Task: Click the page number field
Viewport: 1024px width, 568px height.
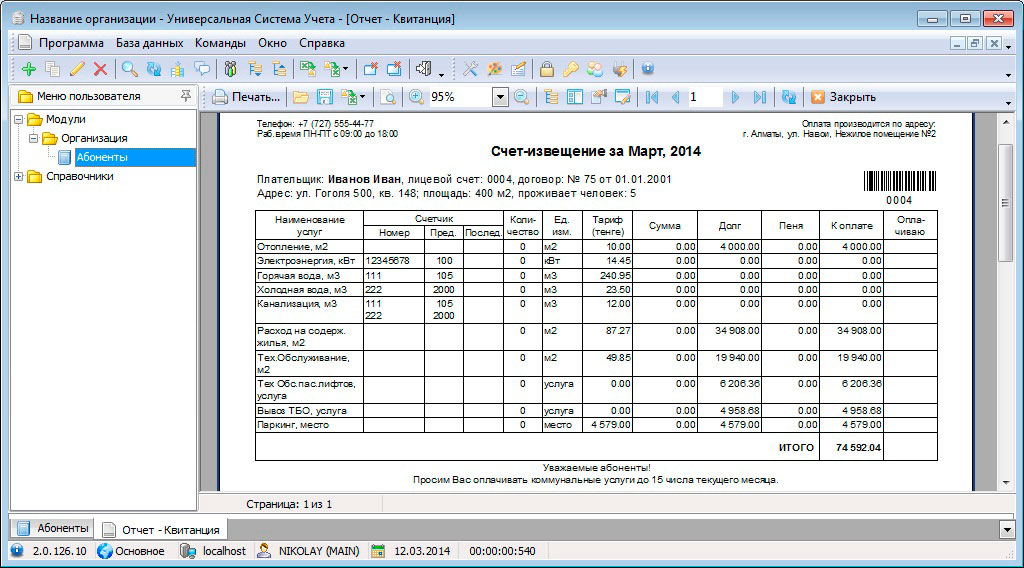Action: point(705,97)
